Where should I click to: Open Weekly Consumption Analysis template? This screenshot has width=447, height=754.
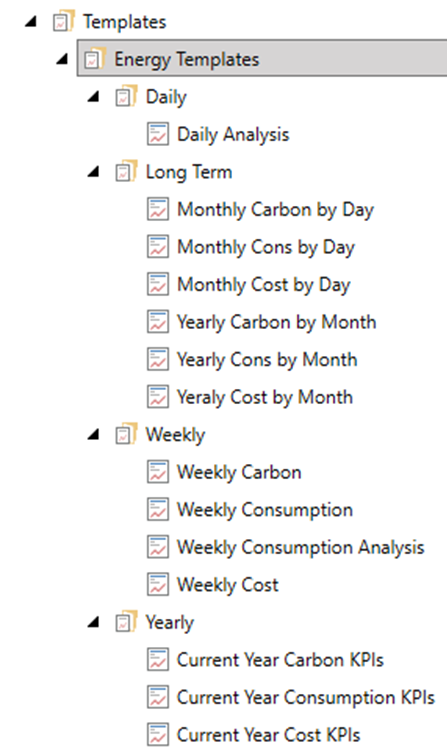pos(301,547)
